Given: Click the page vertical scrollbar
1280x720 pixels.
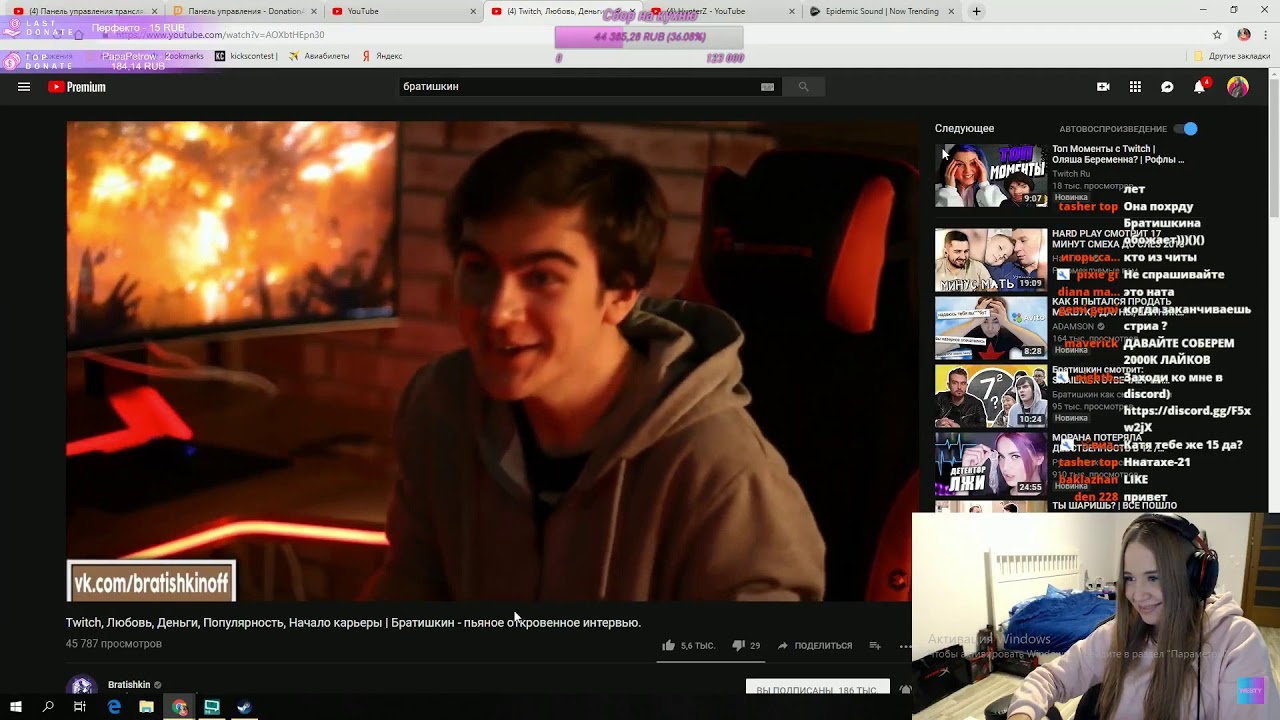Looking at the screenshot, I should [1274, 150].
